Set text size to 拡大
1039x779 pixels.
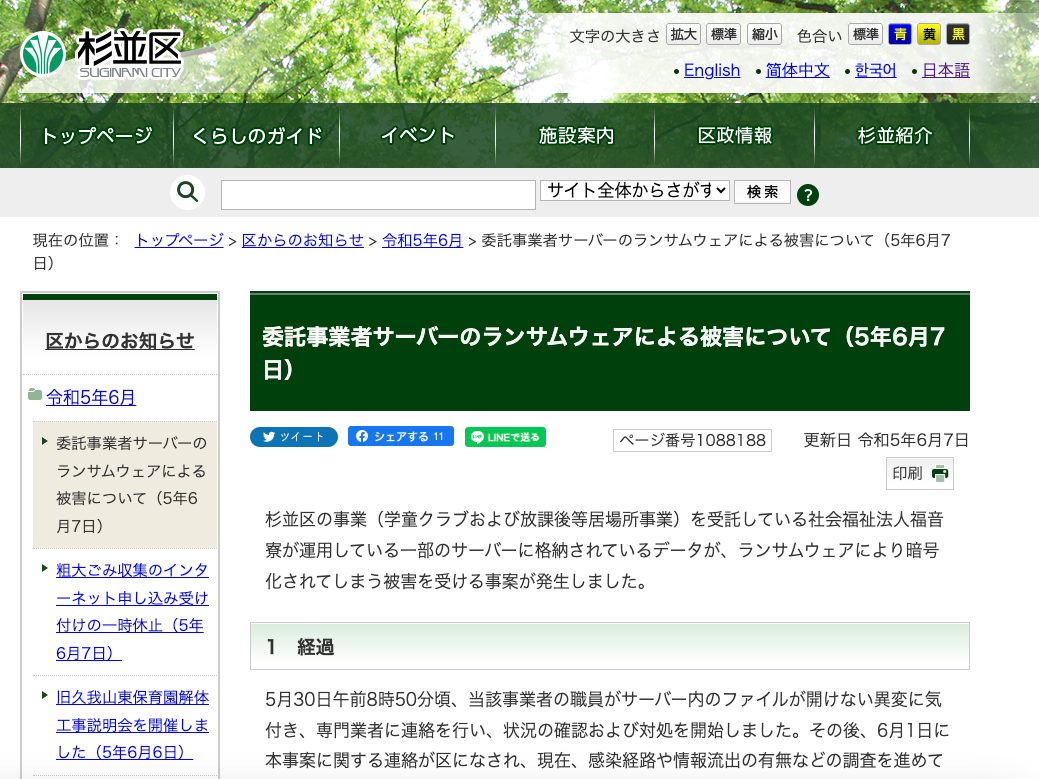point(683,34)
